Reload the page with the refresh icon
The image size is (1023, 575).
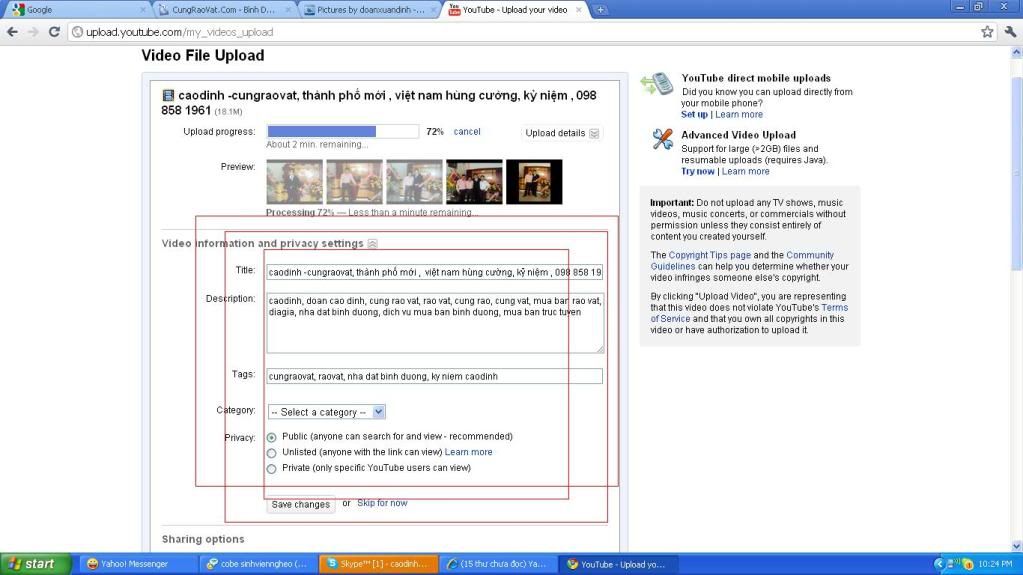pos(54,32)
